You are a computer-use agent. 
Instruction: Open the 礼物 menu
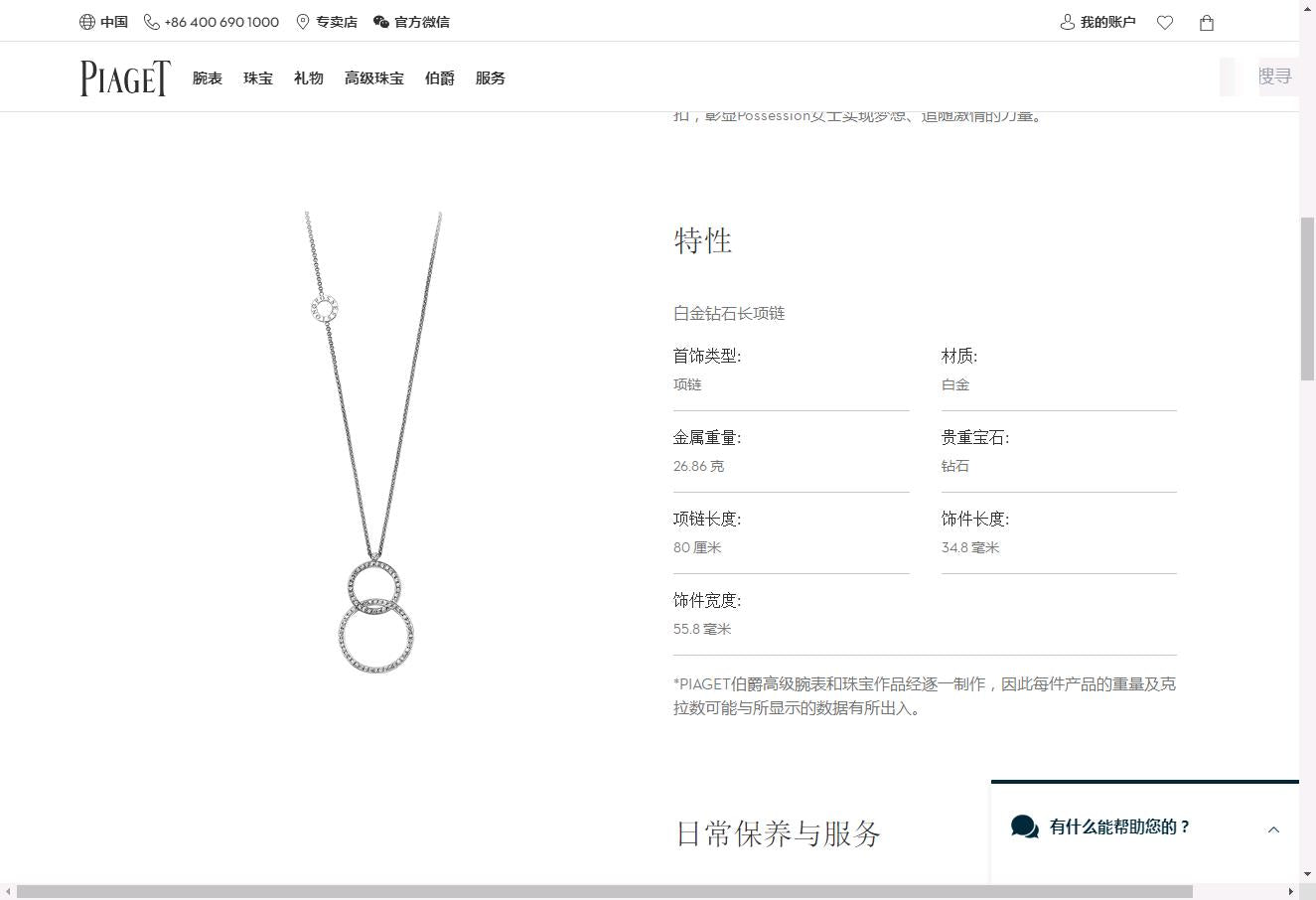[309, 78]
